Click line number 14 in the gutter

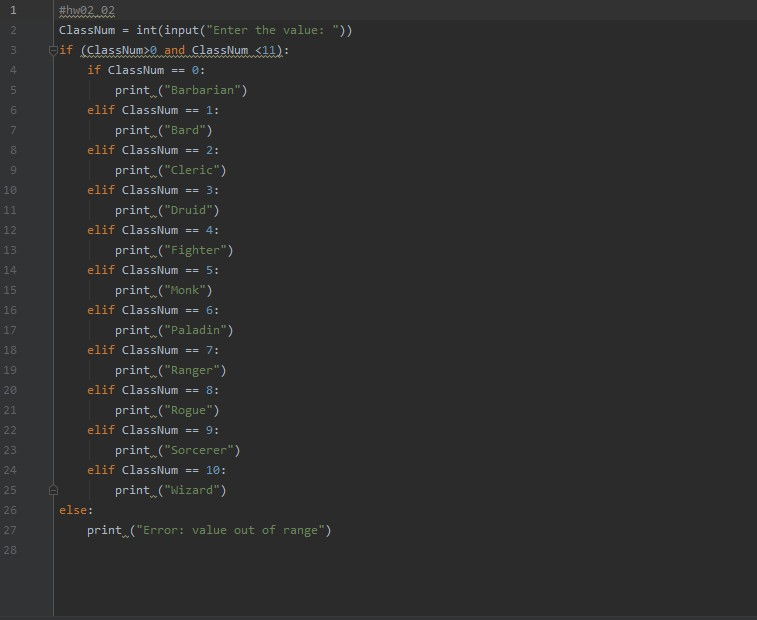point(10,270)
